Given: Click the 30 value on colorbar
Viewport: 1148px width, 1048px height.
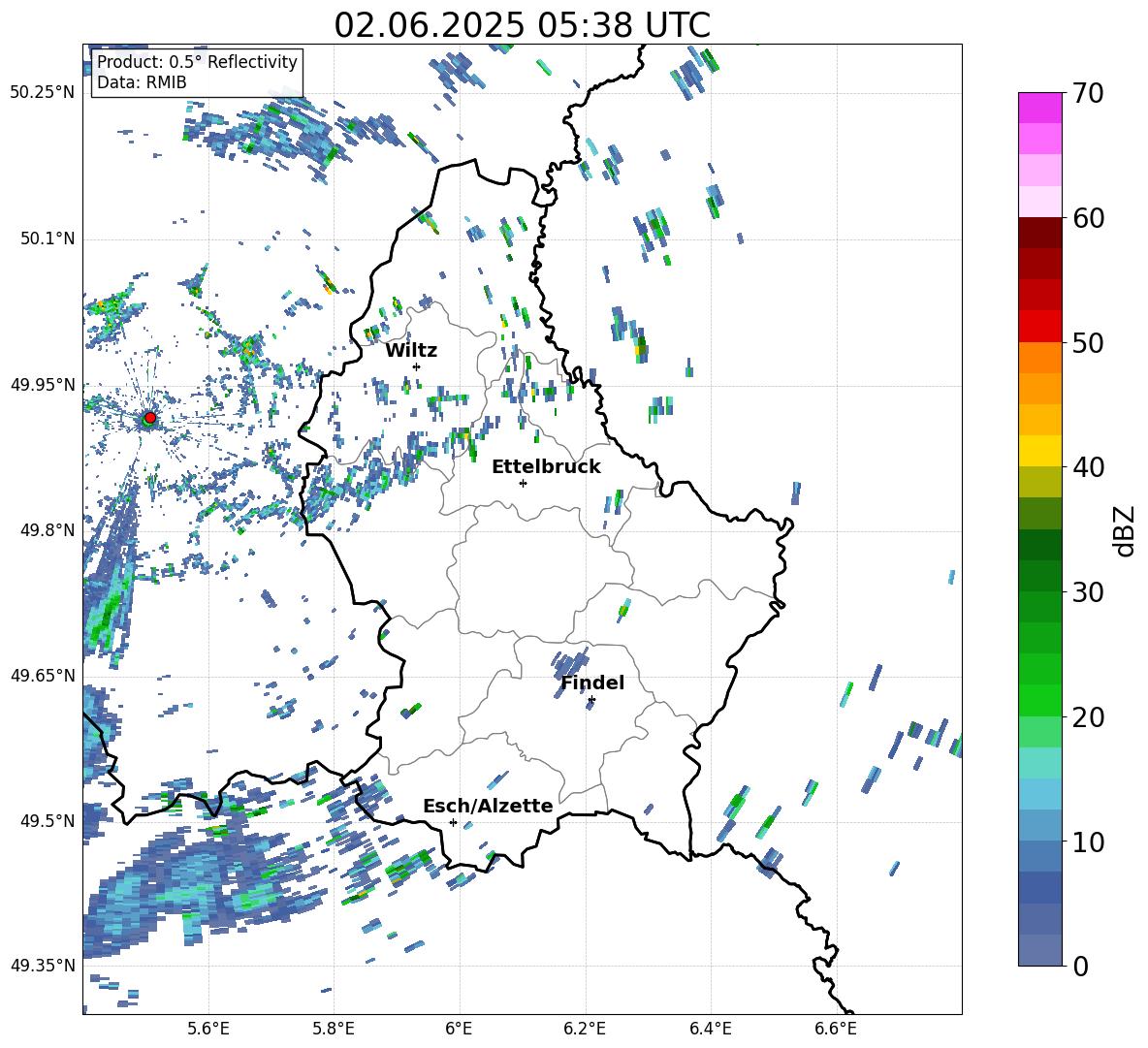Looking at the screenshot, I should pyautogui.click(x=1088, y=592).
